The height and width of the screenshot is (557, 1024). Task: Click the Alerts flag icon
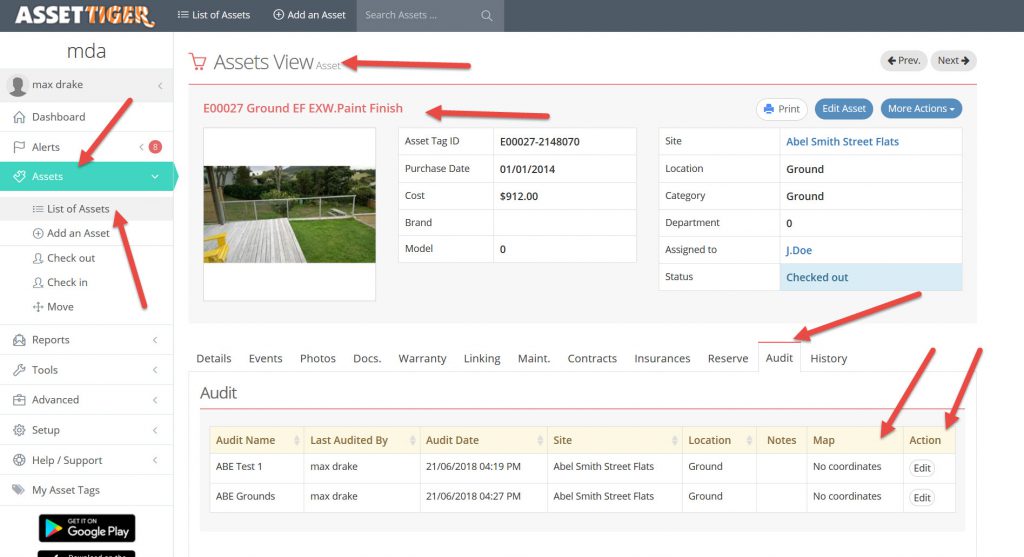pyautogui.click(x=19, y=147)
